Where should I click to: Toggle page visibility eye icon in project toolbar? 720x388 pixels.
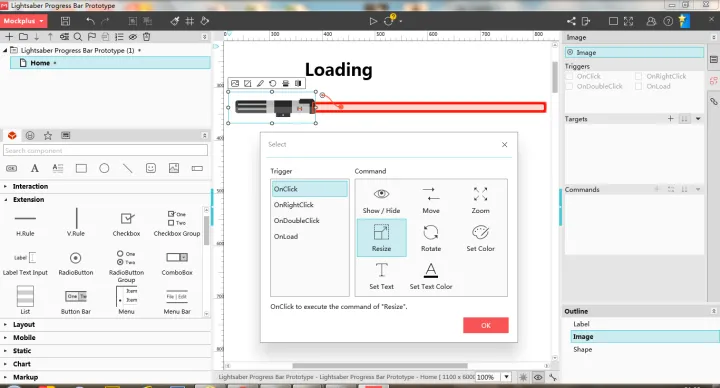click(133, 37)
